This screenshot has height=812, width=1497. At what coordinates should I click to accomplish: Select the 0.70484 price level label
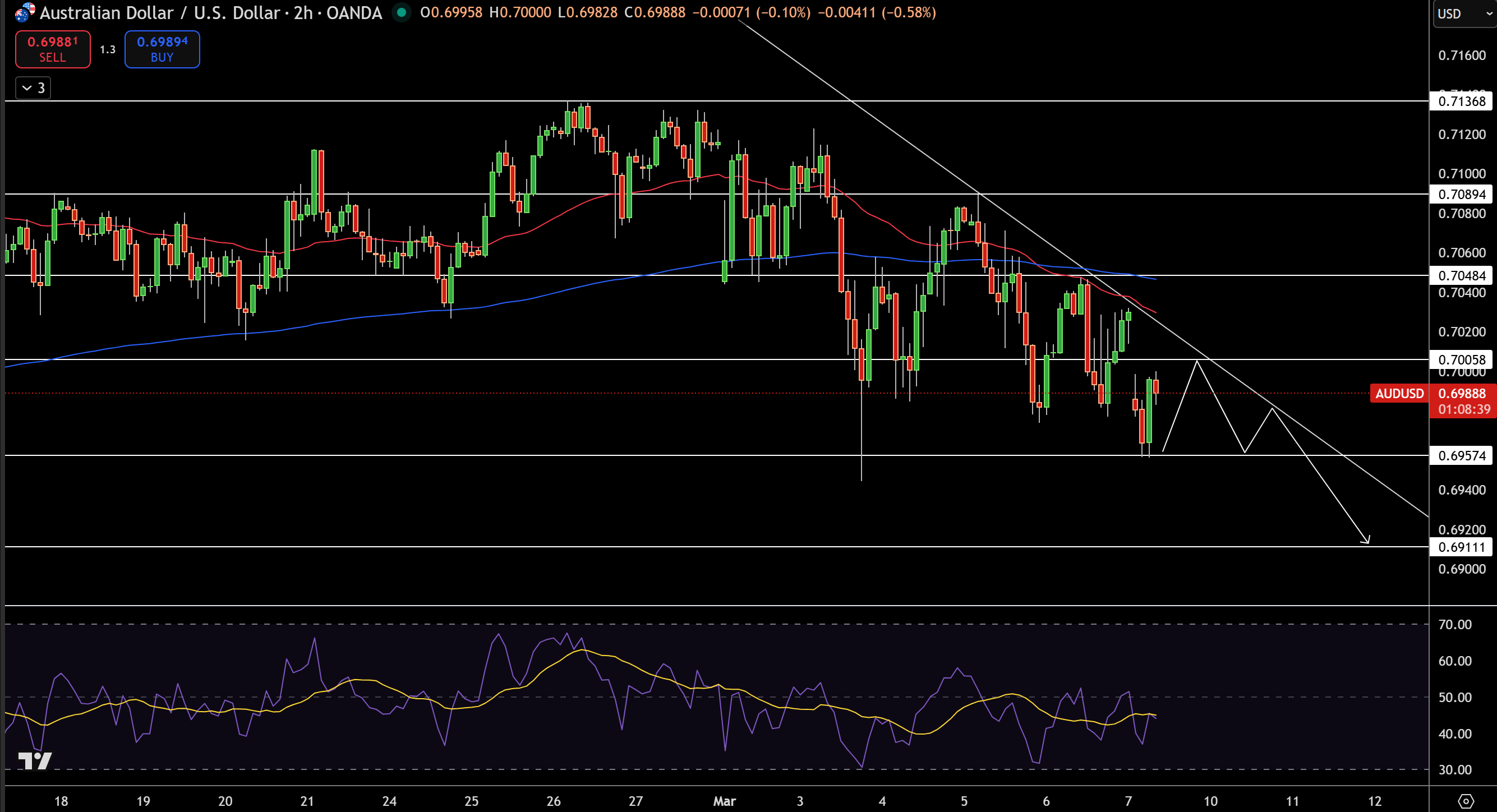click(1462, 275)
